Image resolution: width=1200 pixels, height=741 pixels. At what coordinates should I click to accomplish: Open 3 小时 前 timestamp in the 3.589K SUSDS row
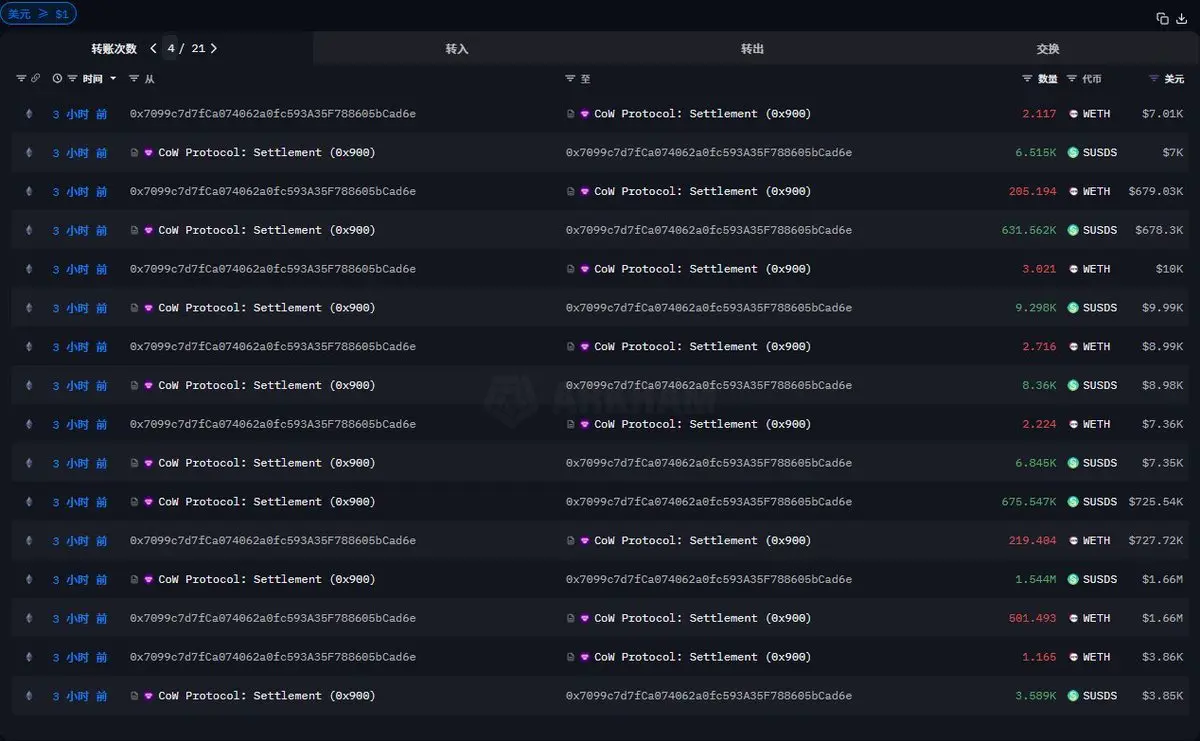click(x=80, y=696)
